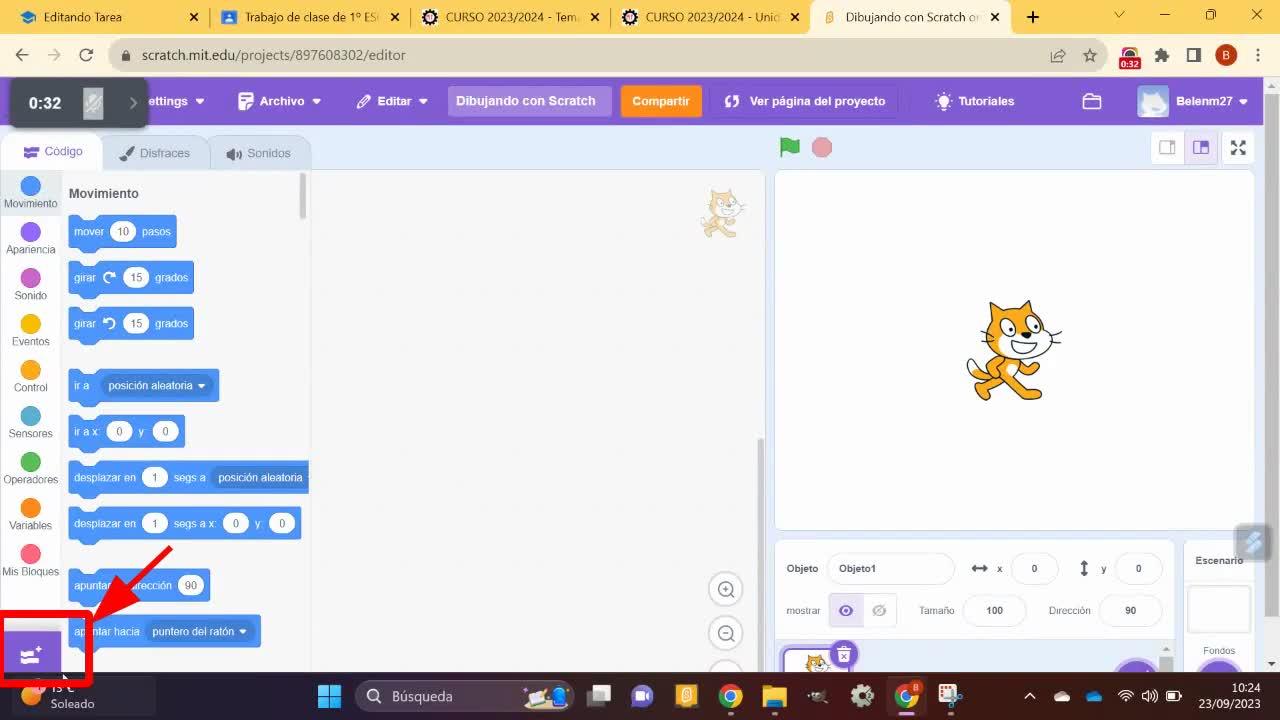Image resolution: width=1280 pixels, height=720 pixels.
Task: Select the Operadores blocks category
Action: point(31,469)
